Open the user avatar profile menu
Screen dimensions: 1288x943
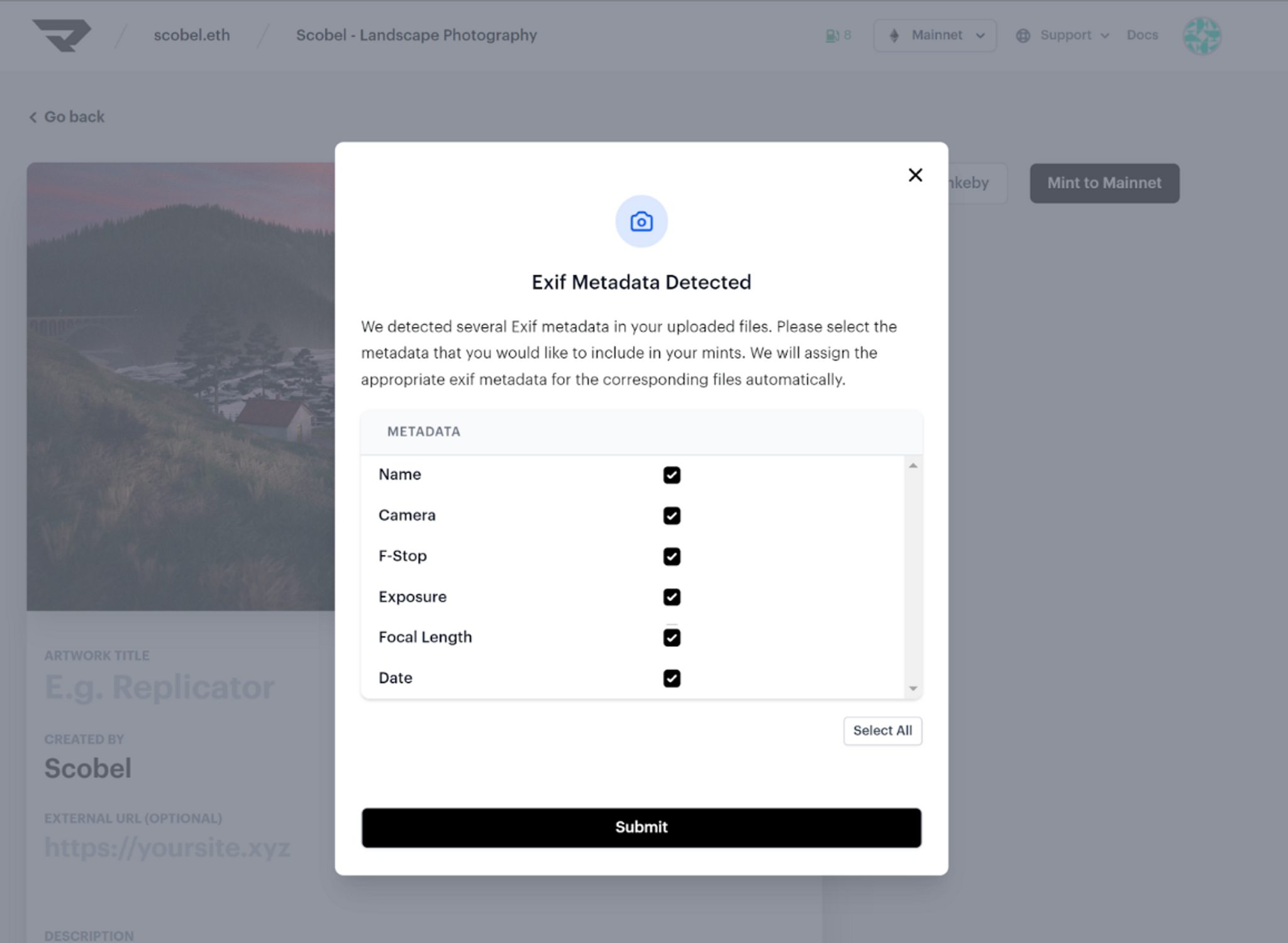(x=1201, y=36)
